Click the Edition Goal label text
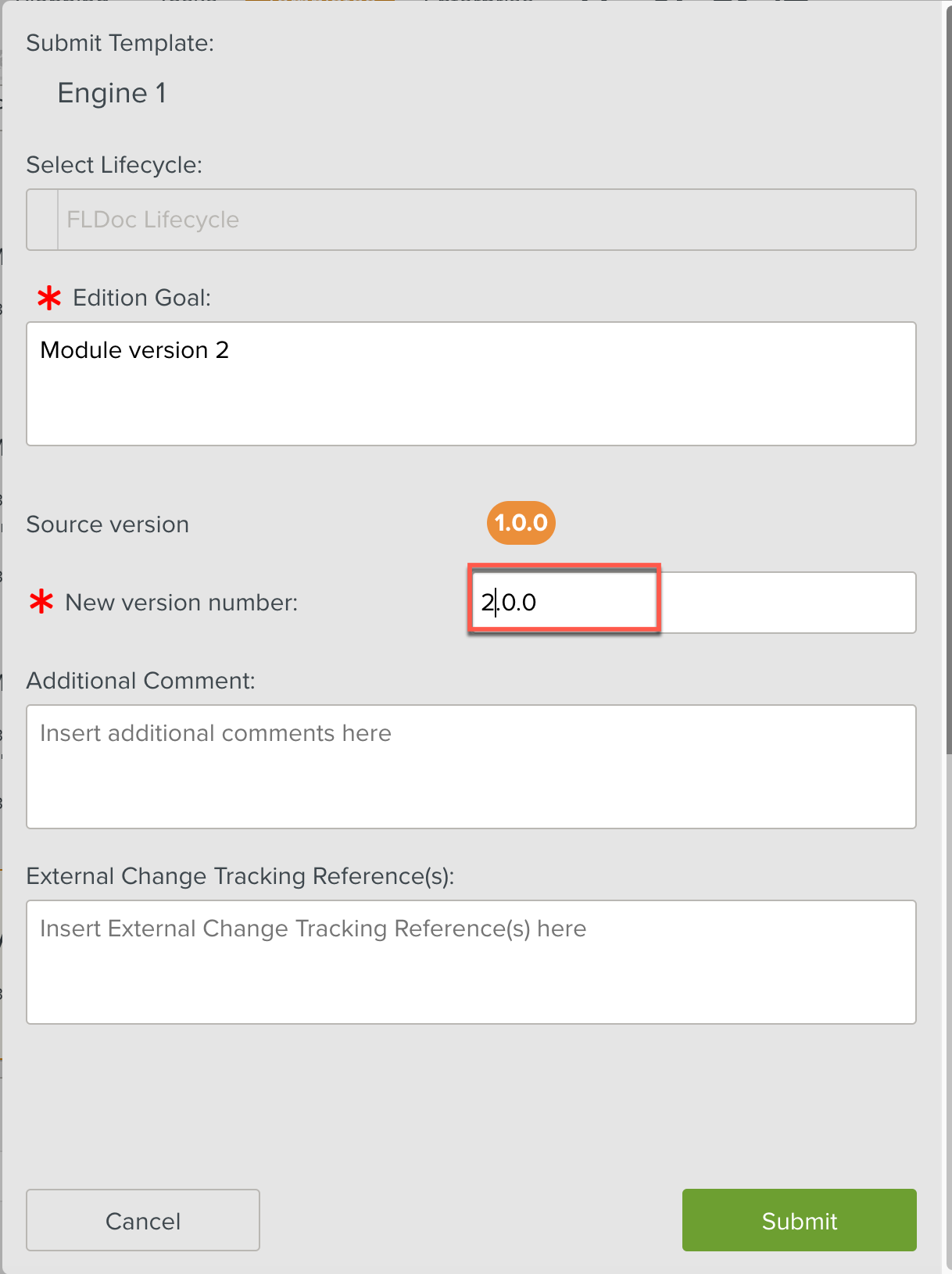Screen dimensions: 952x1274 point(141,298)
